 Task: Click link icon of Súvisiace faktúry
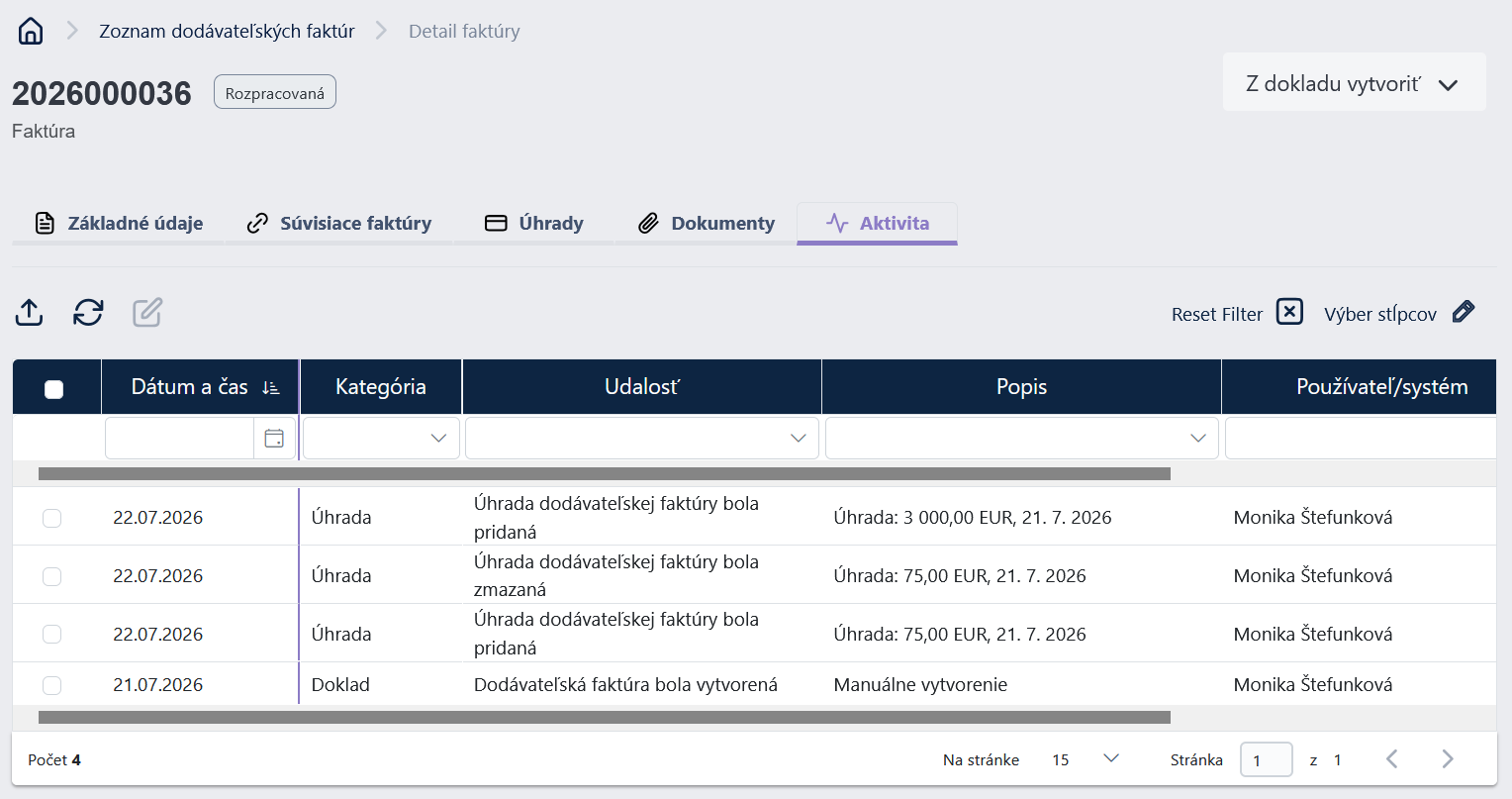click(x=257, y=223)
